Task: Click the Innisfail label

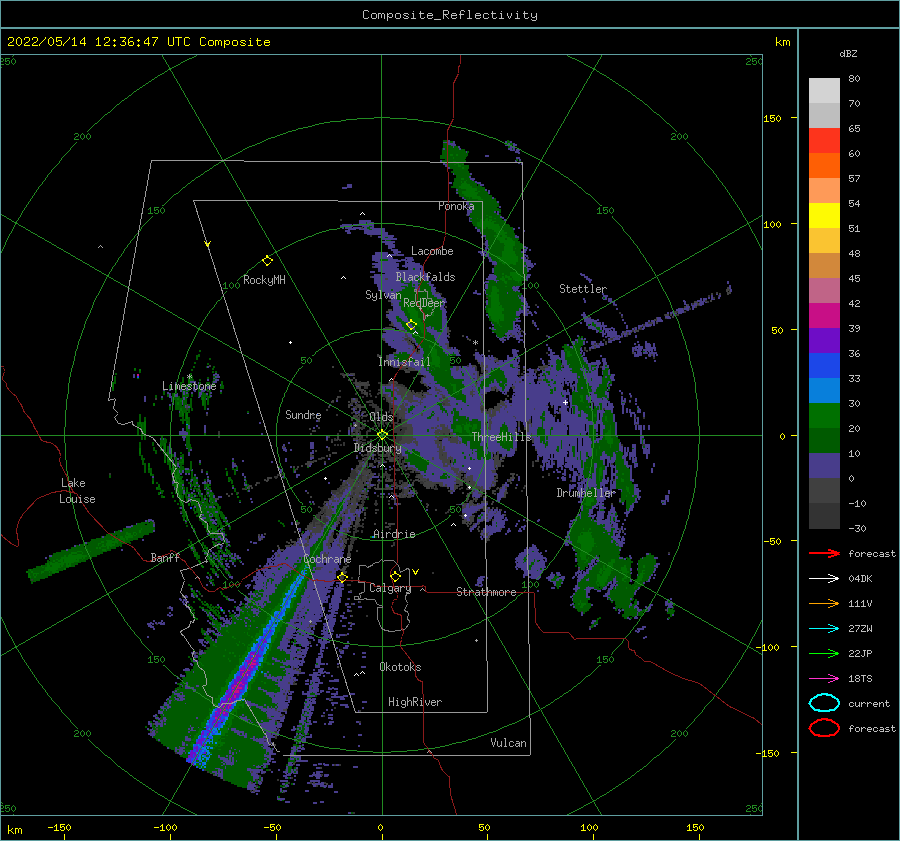Action: 404,362
